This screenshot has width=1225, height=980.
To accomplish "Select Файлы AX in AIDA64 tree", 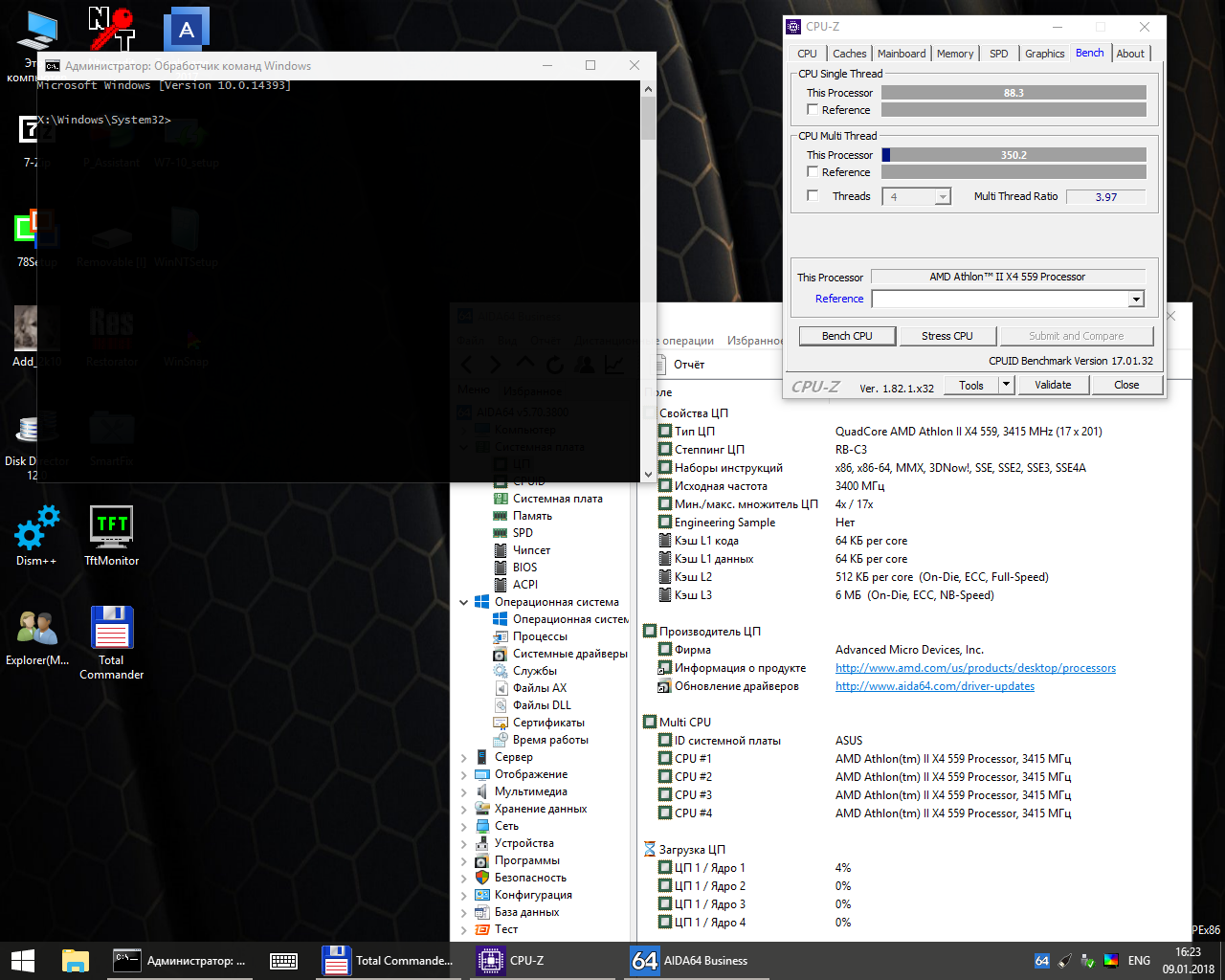I will coord(530,688).
